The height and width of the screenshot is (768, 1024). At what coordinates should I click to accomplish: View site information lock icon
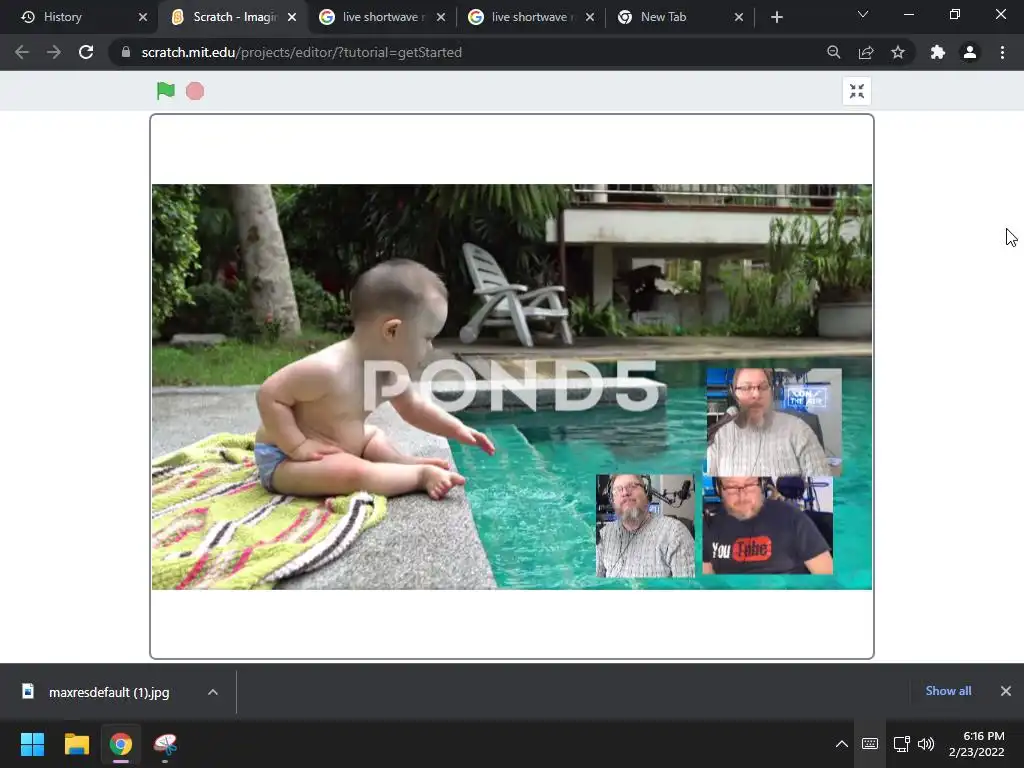point(125,52)
